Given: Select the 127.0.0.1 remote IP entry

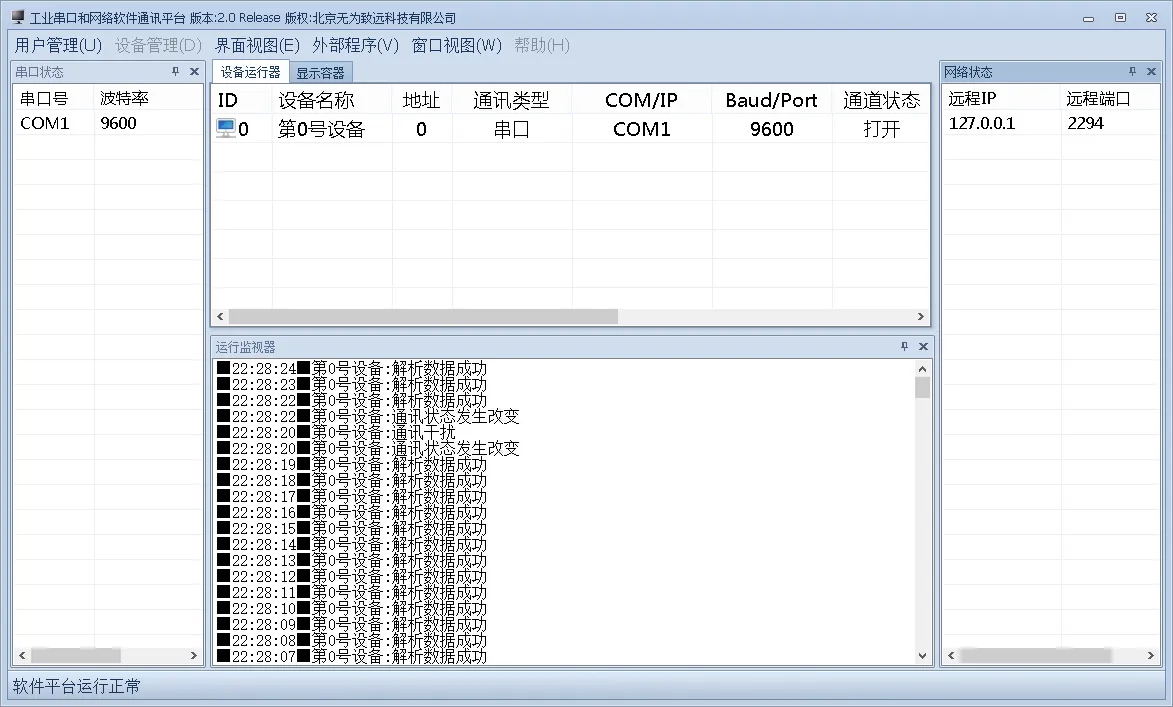Looking at the screenshot, I should click(981, 123).
